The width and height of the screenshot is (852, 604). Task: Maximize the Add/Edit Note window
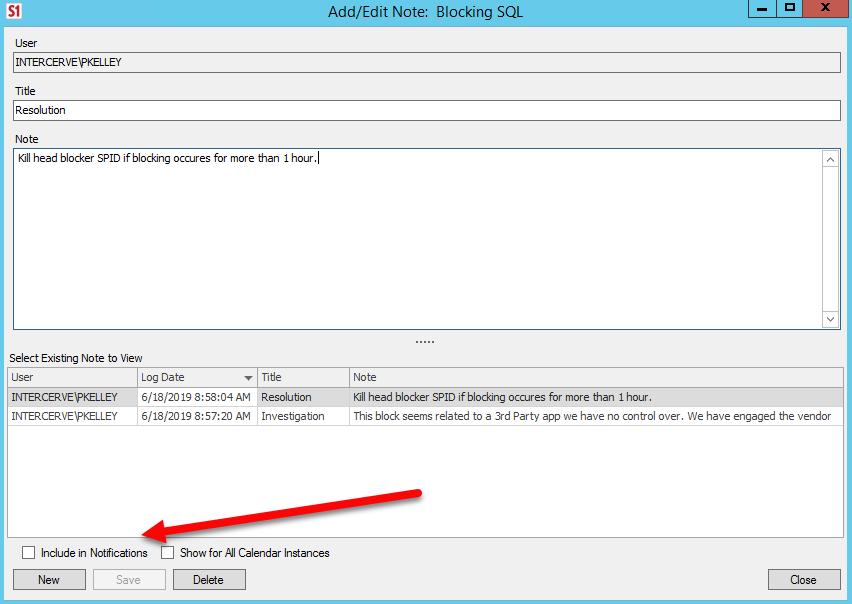tap(790, 9)
